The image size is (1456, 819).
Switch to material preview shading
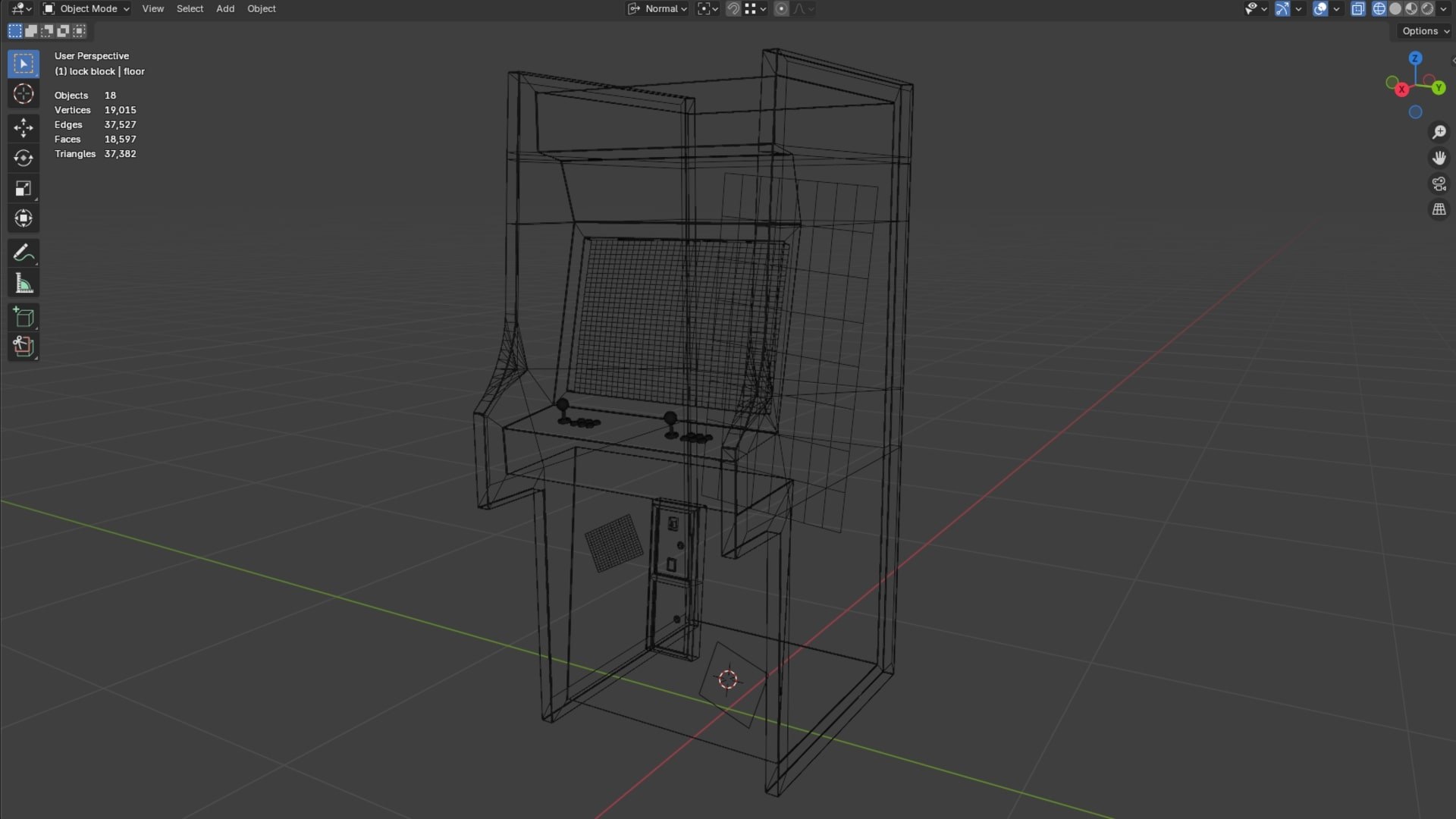tap(1411, 9)
